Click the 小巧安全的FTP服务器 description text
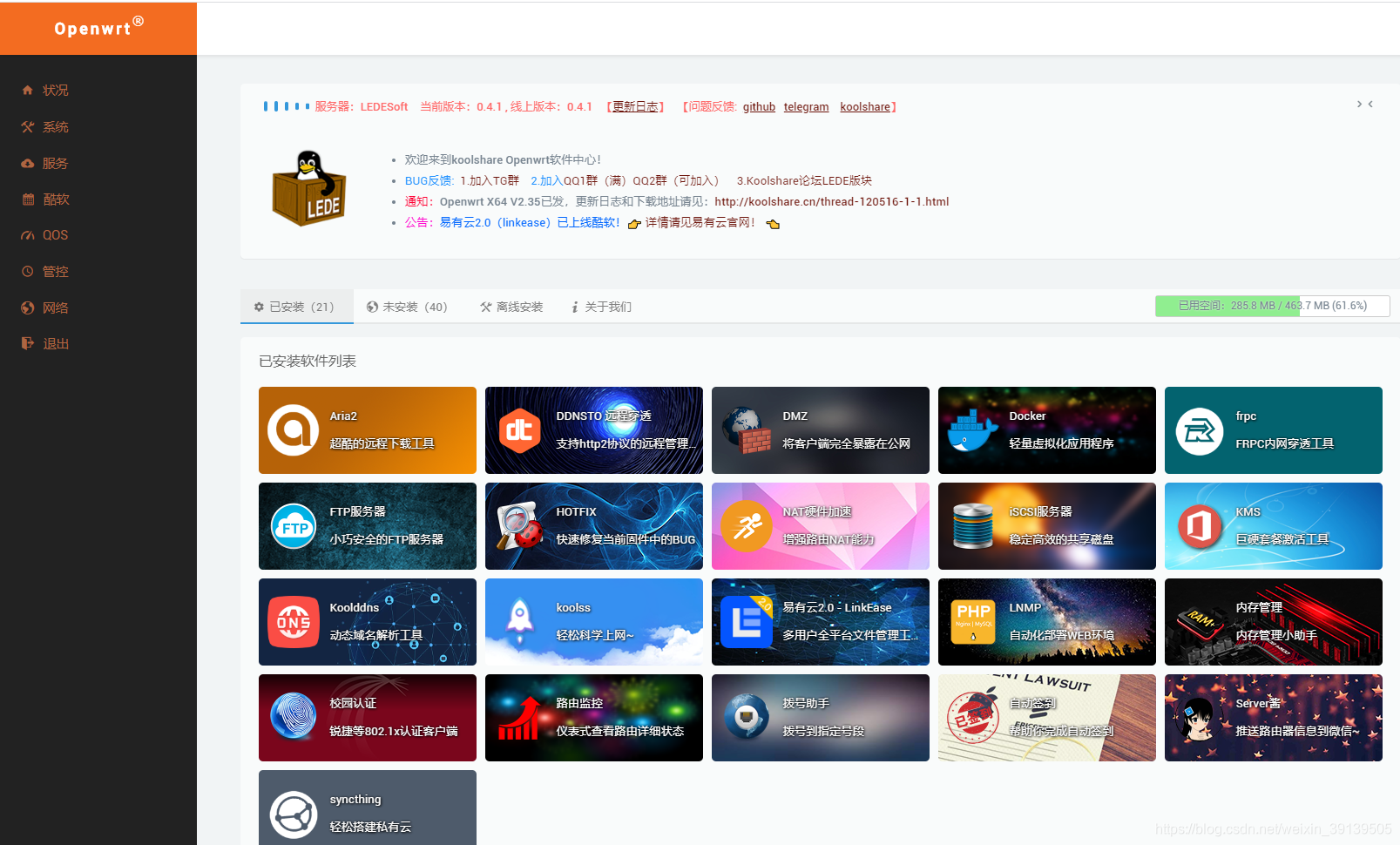This screenshot has width=1400, height=845. coord(386,539)
